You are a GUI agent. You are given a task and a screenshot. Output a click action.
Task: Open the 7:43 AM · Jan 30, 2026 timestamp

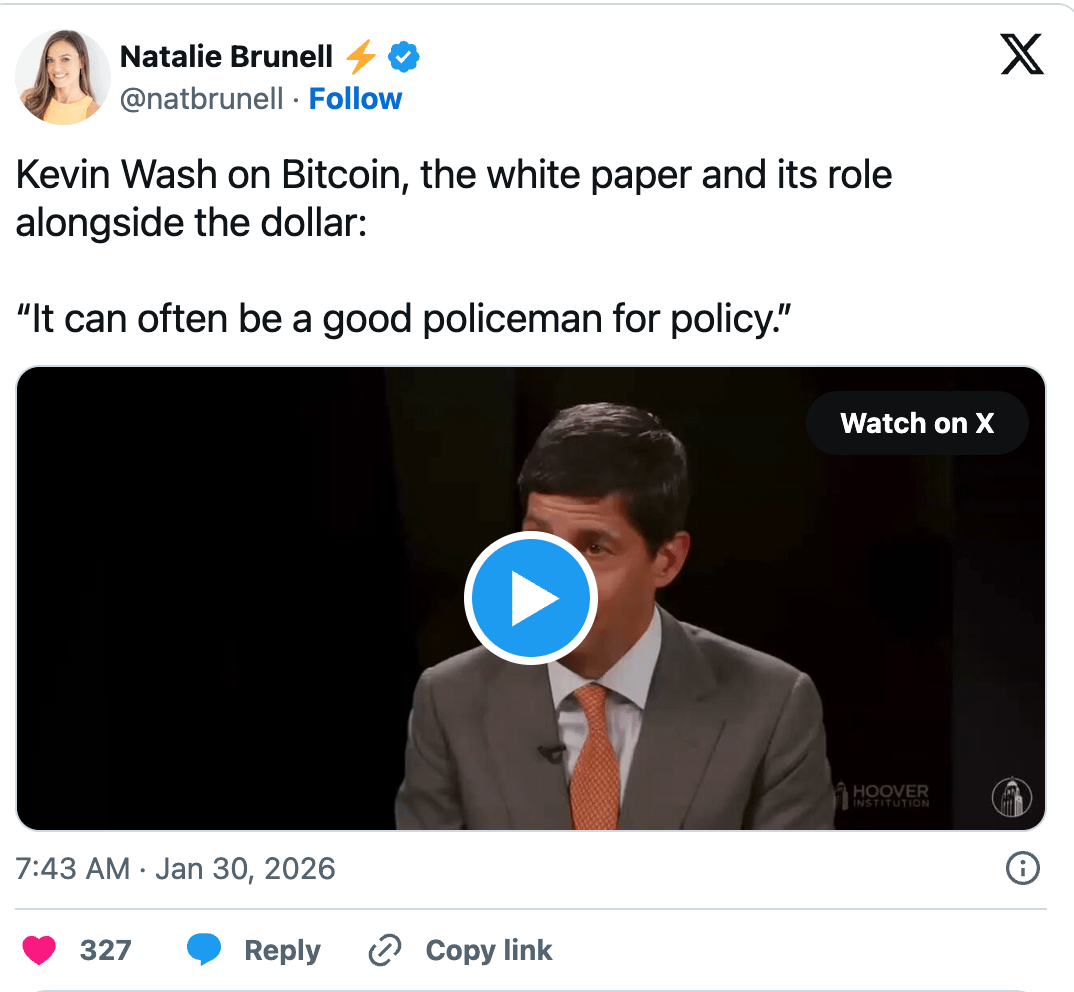tap(176, 869)
